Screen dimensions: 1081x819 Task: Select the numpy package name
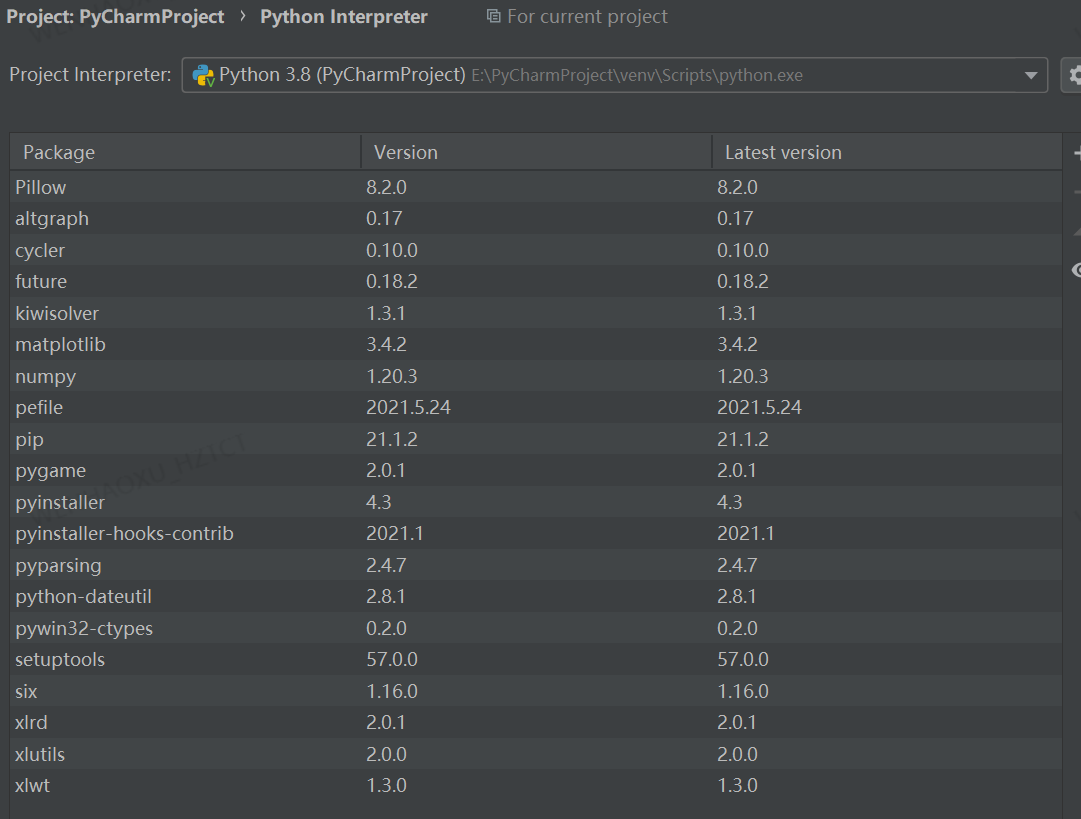pyautogui.click(x=46, y=376)
